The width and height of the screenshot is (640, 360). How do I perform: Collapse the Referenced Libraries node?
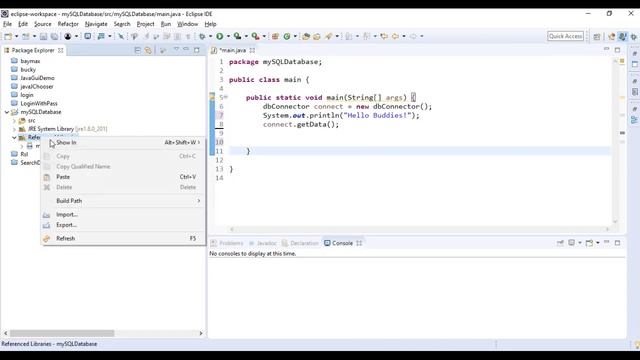[x=14, y=138]
